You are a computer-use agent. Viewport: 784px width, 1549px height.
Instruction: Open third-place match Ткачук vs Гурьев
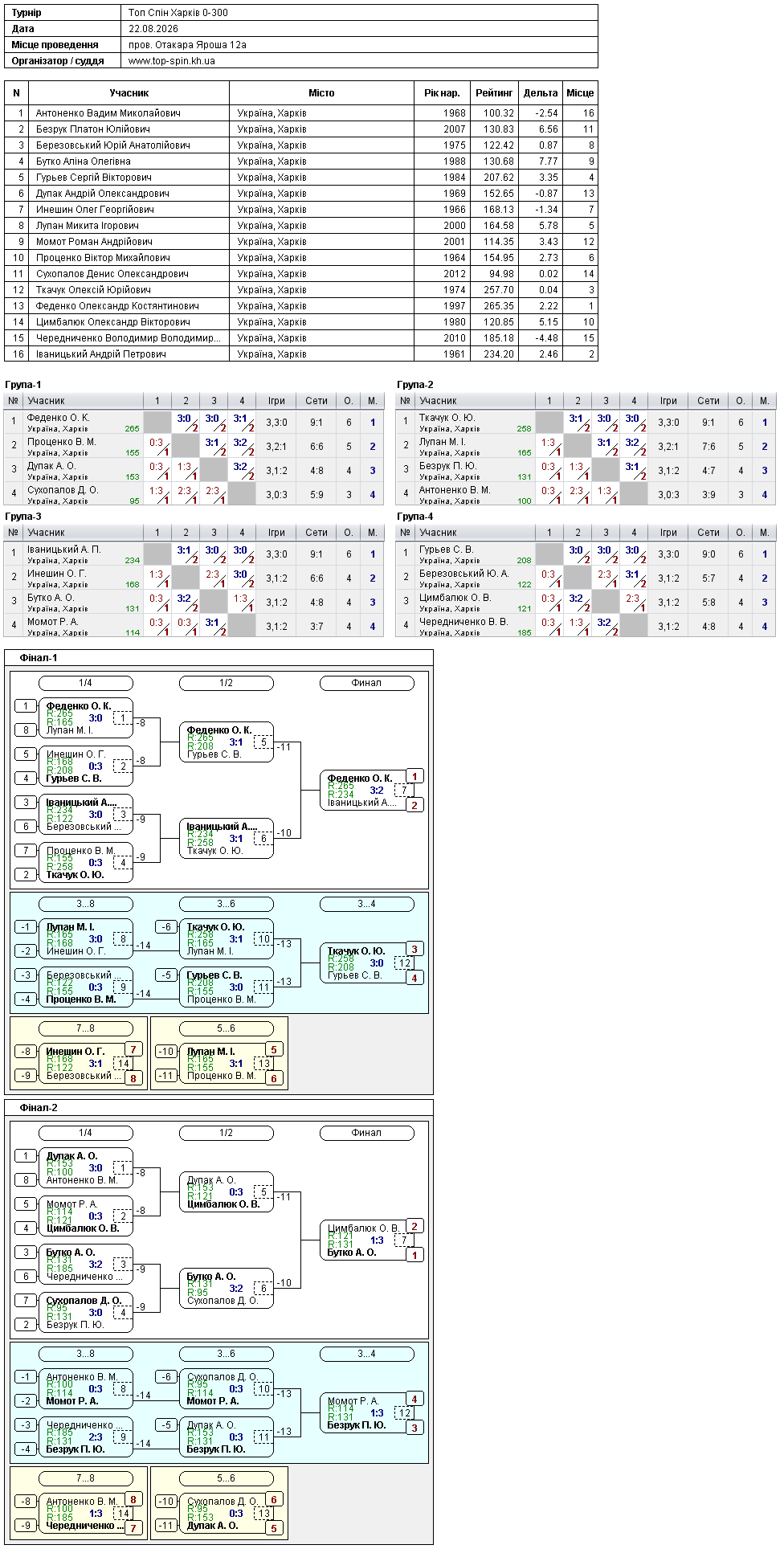pyautogui.click(x=366, y=963)
